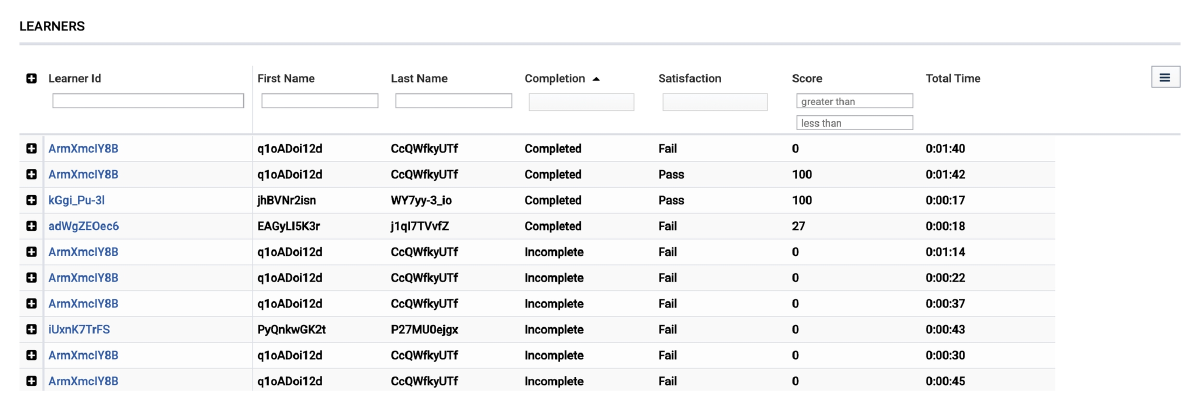
Task: Focus the Score less than field
Action: [x=855, y=123]
